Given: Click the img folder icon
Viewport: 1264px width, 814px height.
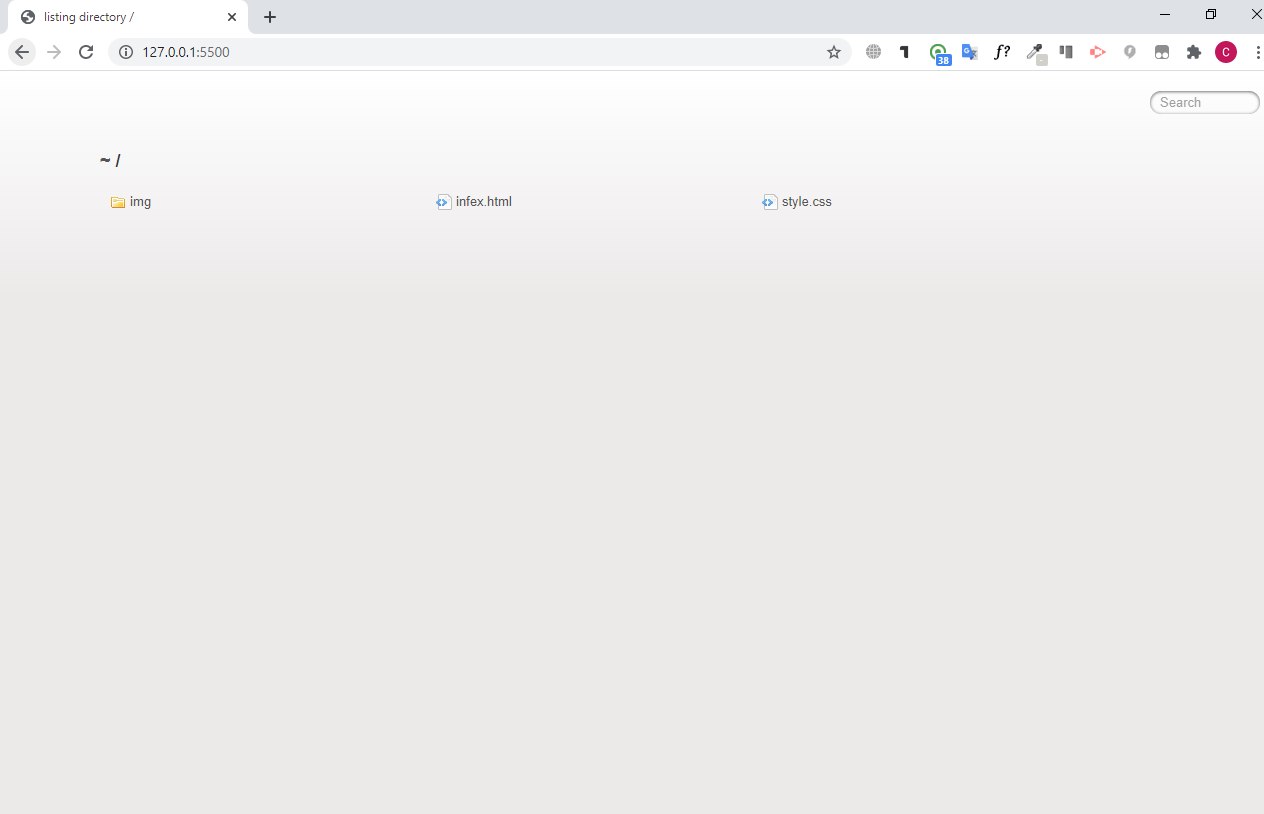Looking at the screenshot, I should [x=118, y=202].
